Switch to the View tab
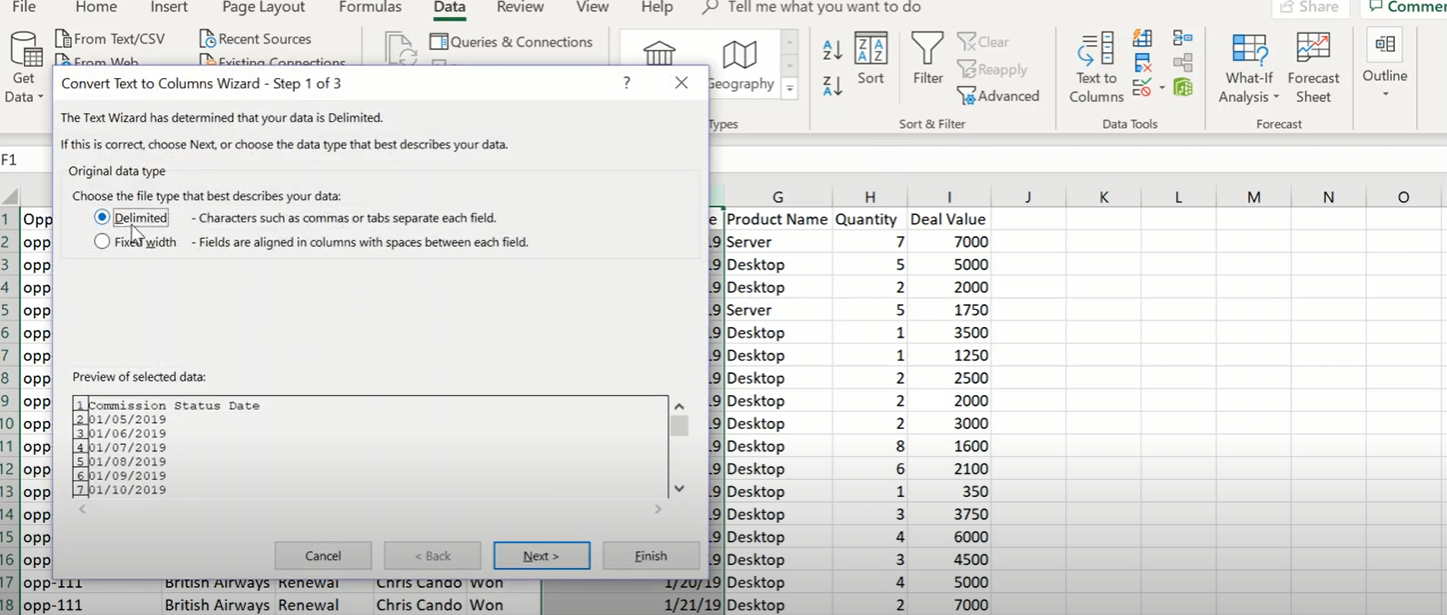Image resolution: width=1447 pixels, height=615 pixels. 592,7
